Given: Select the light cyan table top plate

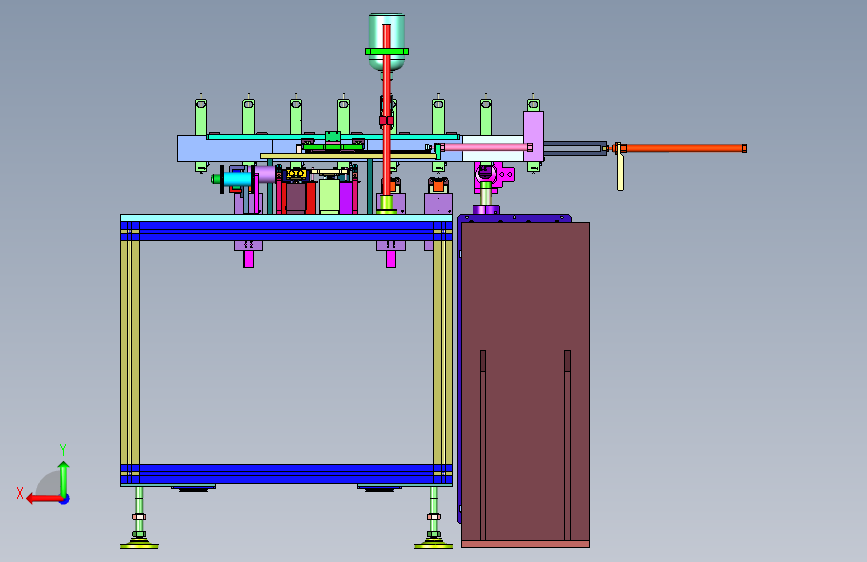Looking at the screenshot, I should (x=286, y=218).
